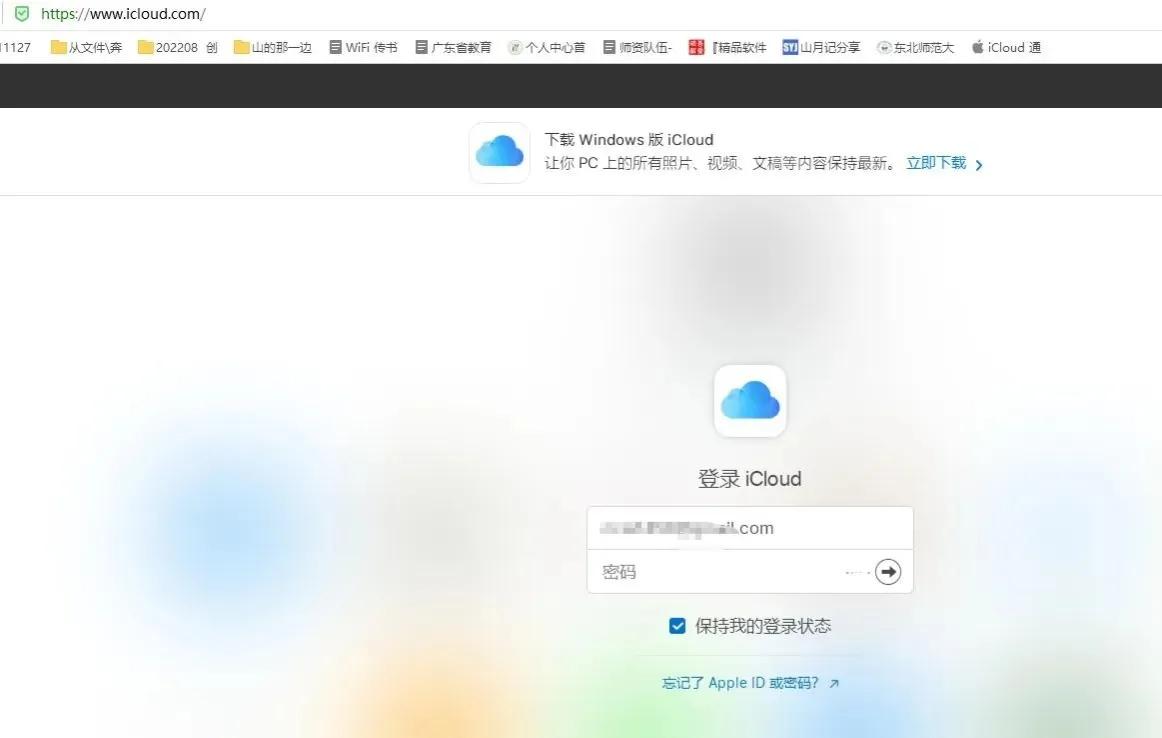Toggle the keep me signed in option
1162x738 pixels.
click(x=677, y=625)
